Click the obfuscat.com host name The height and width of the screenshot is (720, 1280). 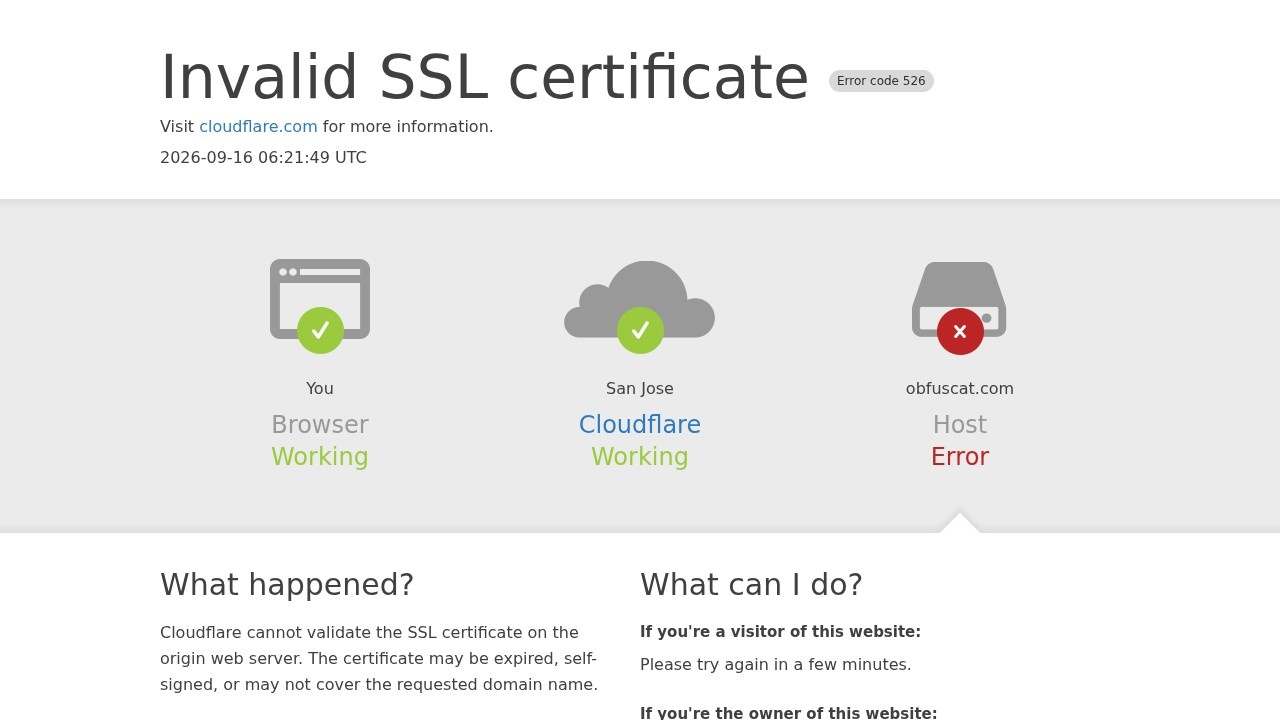pos(960,389)
